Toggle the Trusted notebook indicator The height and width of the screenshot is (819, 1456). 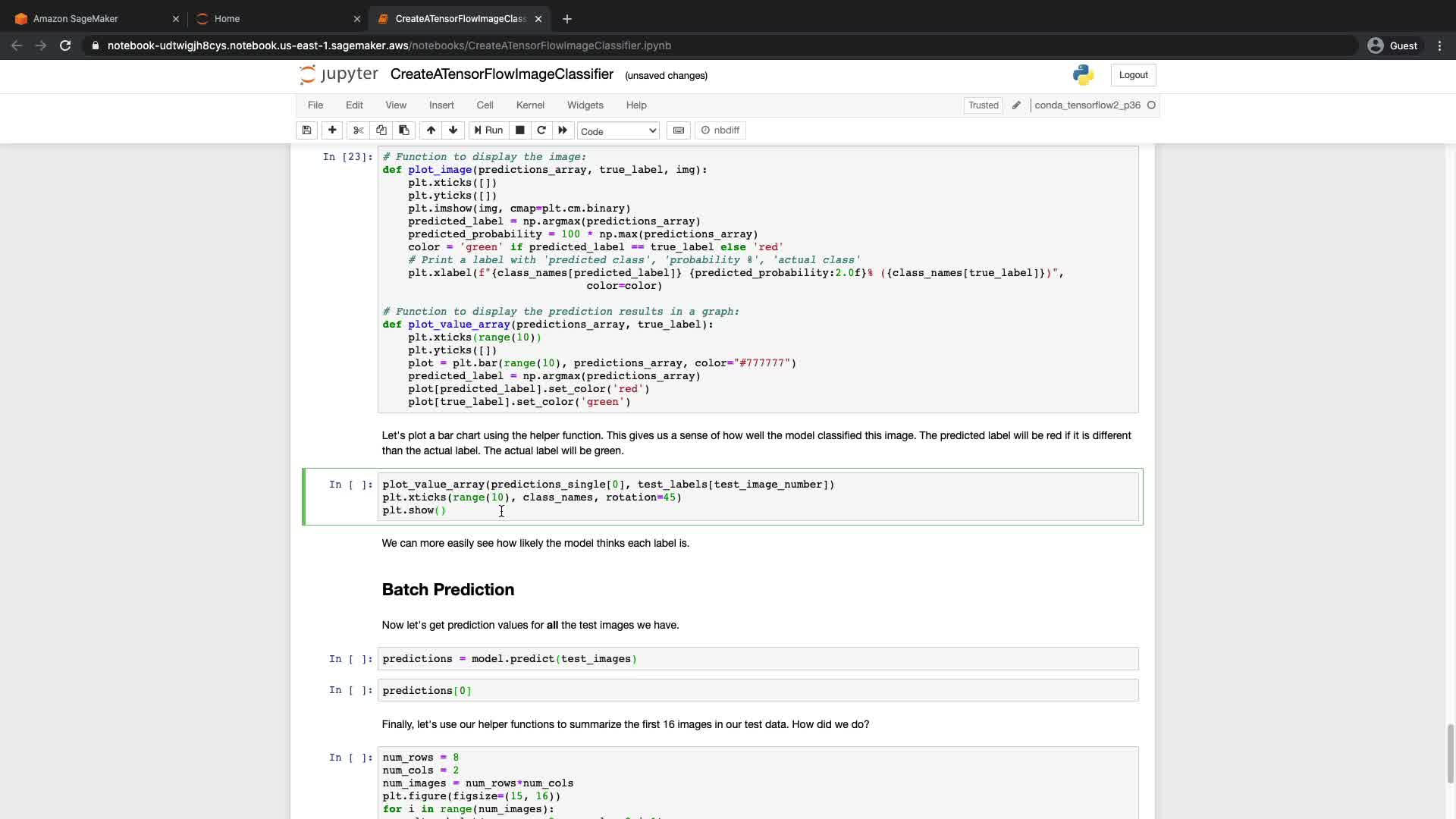(x=983, y=105)
